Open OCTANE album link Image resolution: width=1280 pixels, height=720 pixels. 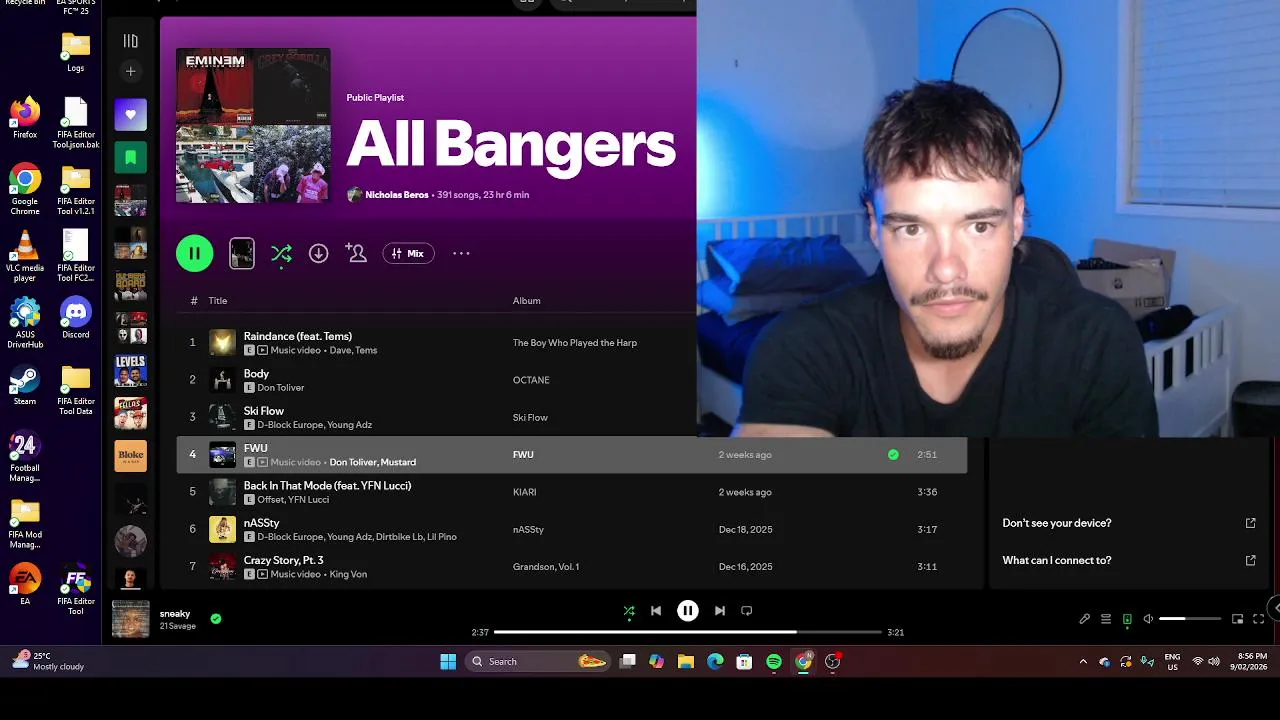tap(531, 380)
